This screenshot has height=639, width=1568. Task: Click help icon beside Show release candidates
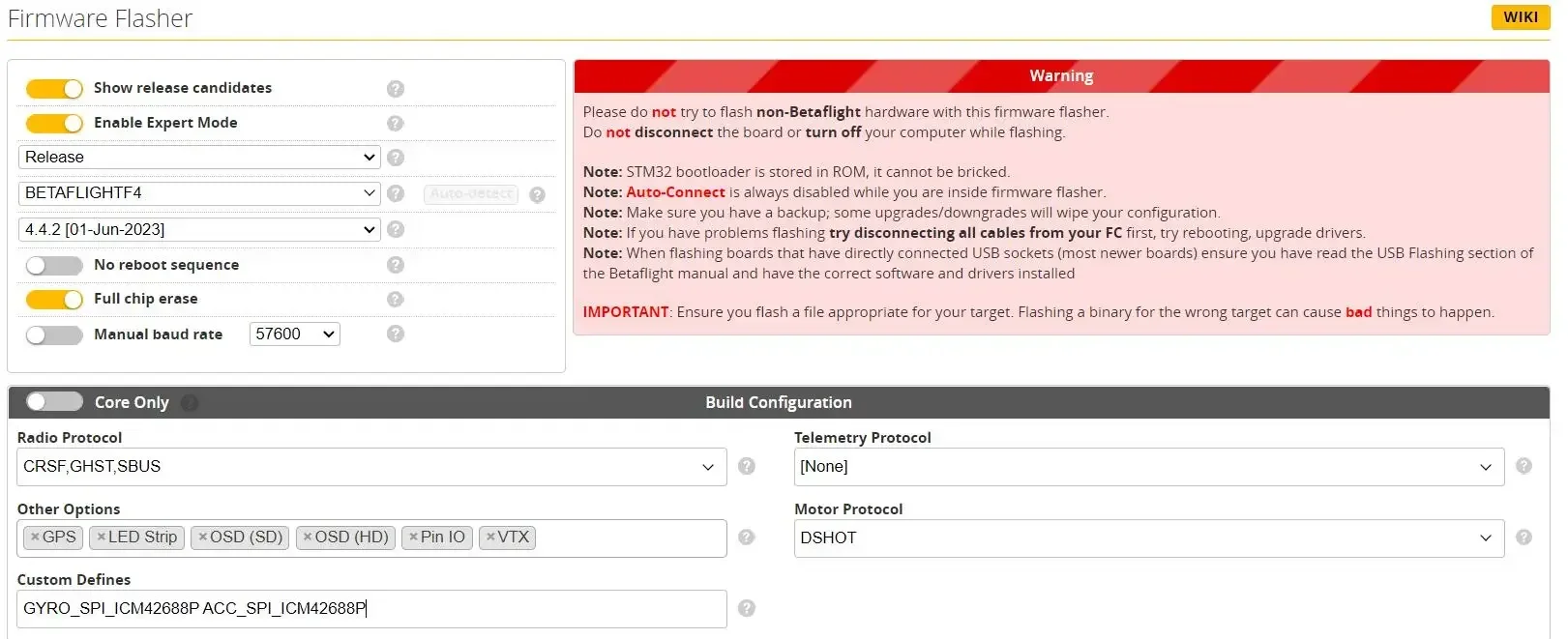click(395, 89)
